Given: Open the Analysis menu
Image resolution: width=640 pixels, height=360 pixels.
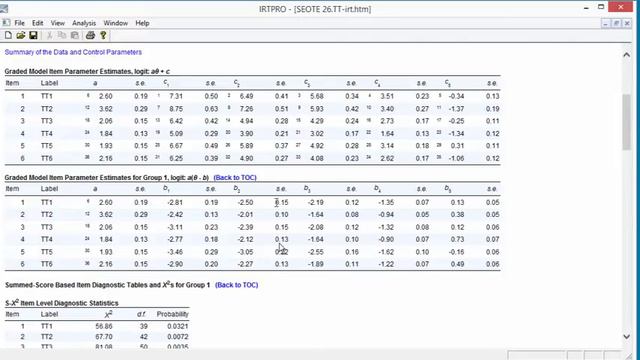Looking at the screenshot, I should tap(84, 23).
